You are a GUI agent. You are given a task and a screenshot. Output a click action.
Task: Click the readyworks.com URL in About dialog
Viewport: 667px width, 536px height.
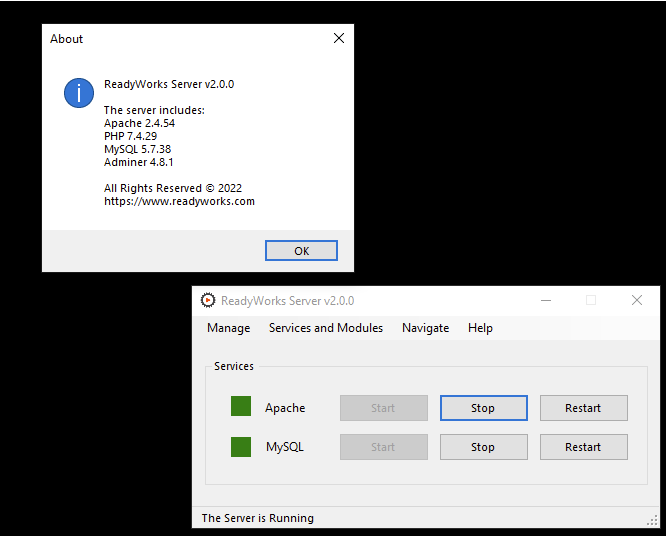179,201
